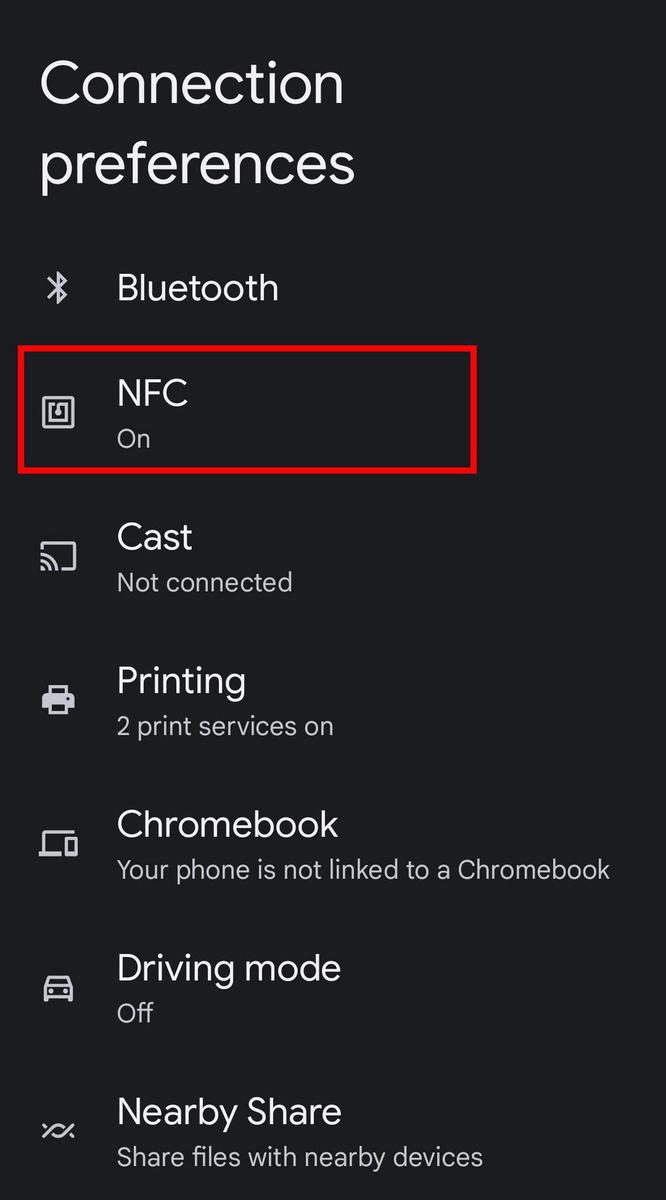The width and height of the screenshot is (666, 1200).
Task: Click the Driving mode car icon
Action: click(58, 987)
